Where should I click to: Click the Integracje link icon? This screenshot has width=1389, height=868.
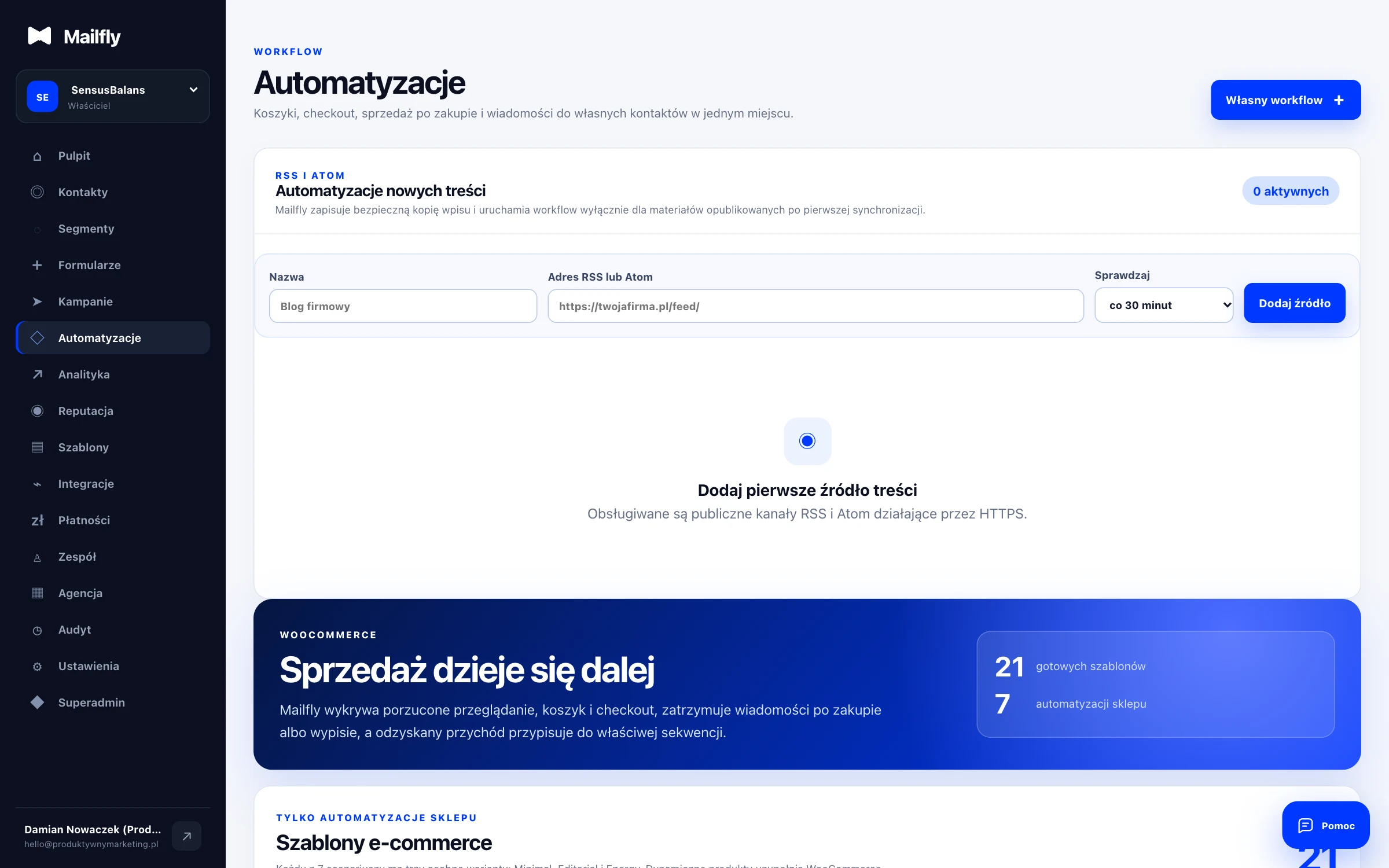[x=37, y=484]
